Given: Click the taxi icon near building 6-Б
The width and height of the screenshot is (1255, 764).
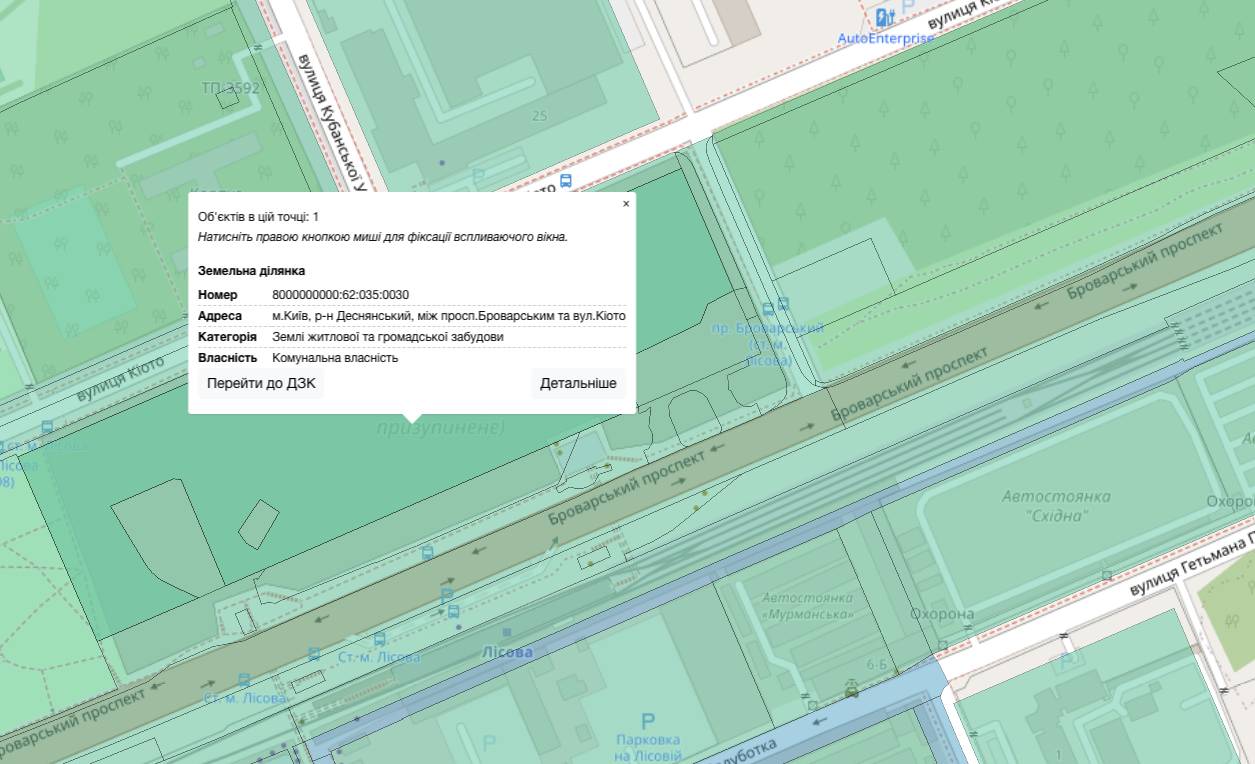Looking at the screenshot, I should (x=851, y=690).
